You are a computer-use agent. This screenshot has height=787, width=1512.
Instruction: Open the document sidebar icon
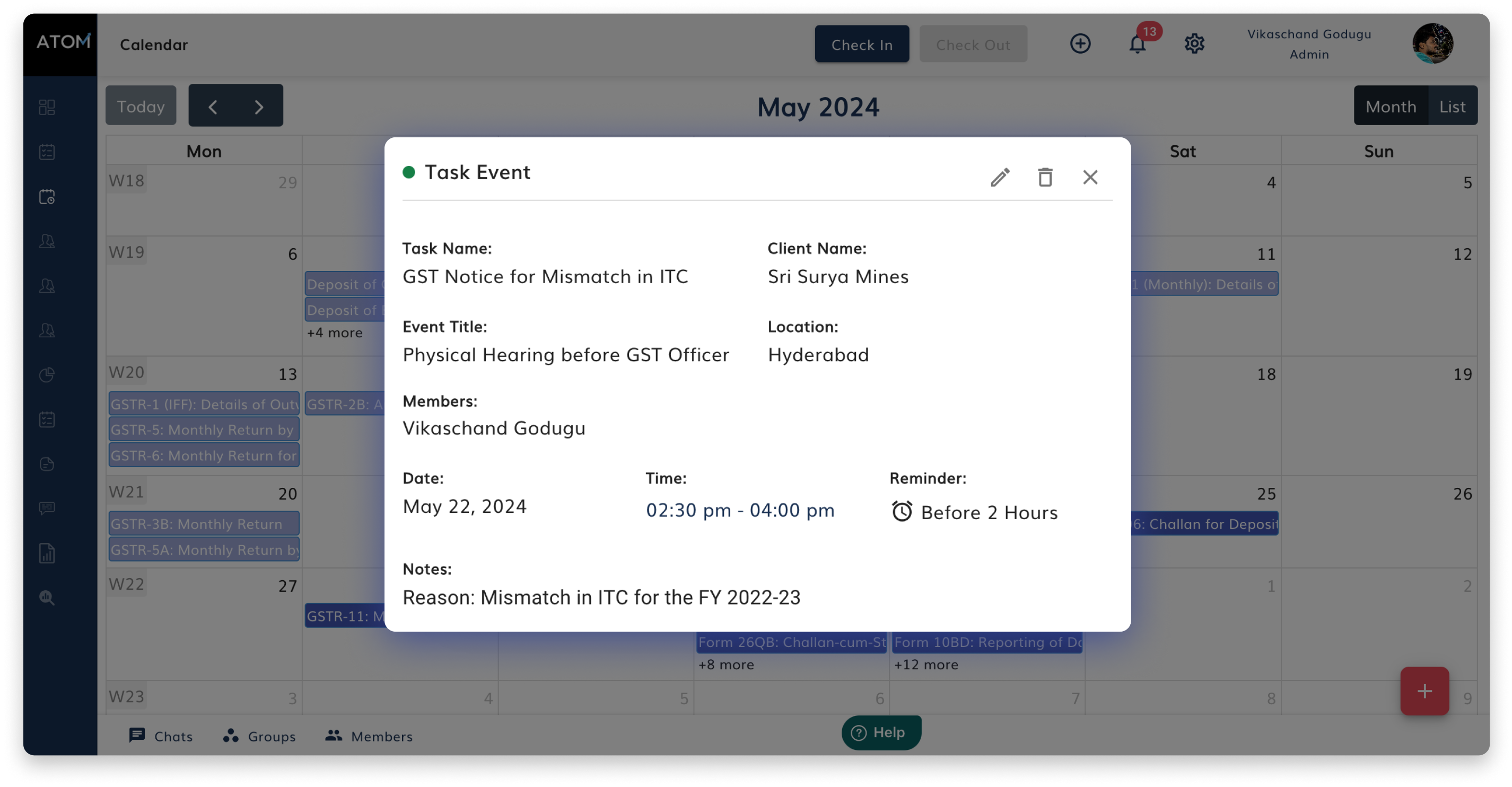[x=47, y=464]
